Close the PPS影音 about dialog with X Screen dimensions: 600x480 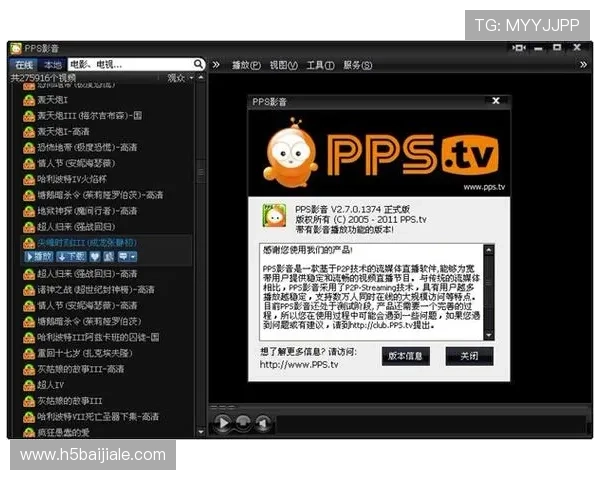[496, 101]
